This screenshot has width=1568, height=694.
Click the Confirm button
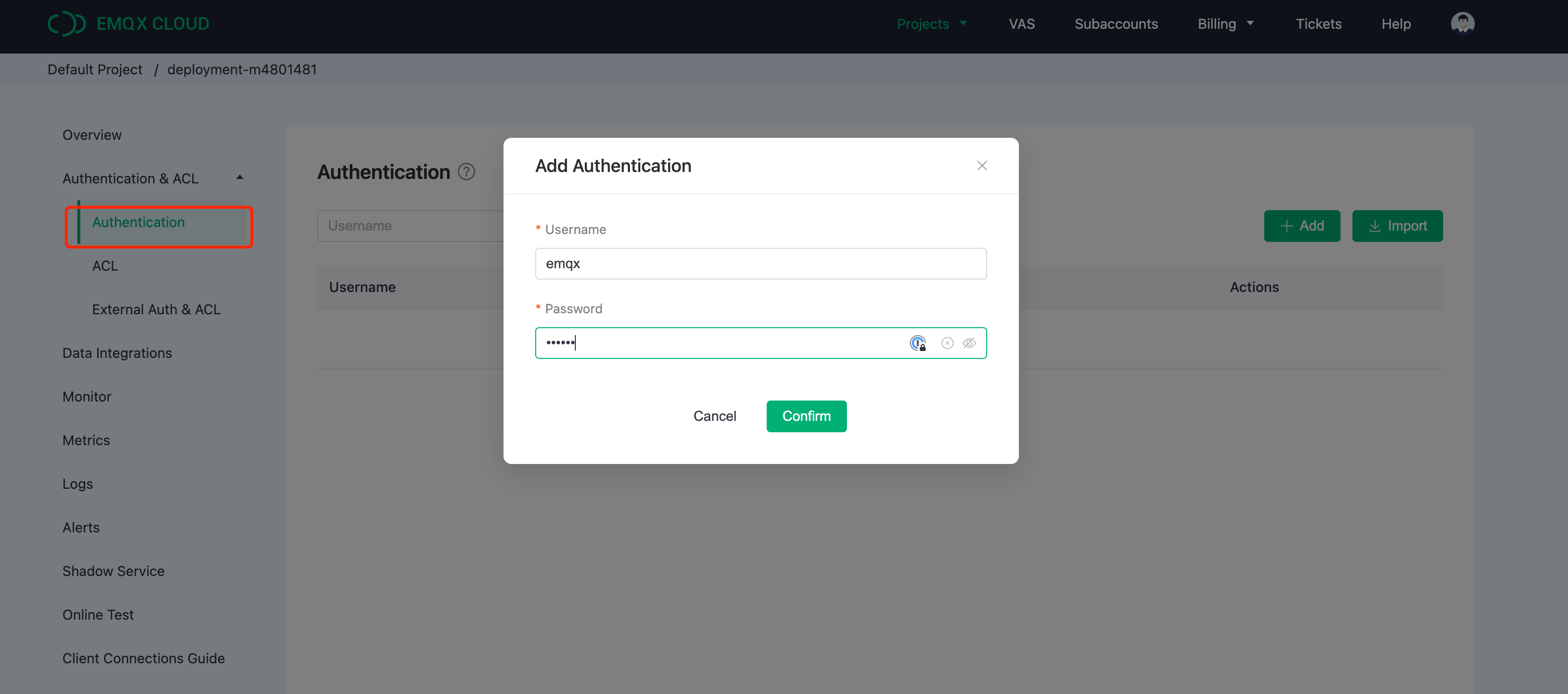[807, 416]
